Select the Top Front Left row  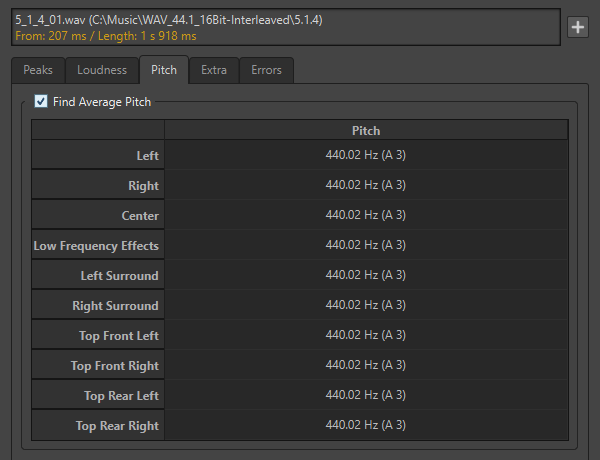coord(98,336)
